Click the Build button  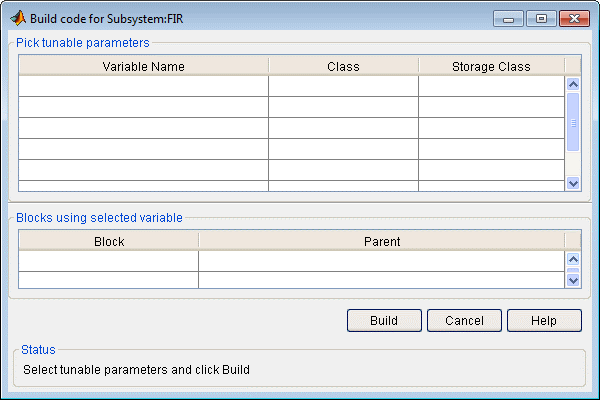(384, 321)
